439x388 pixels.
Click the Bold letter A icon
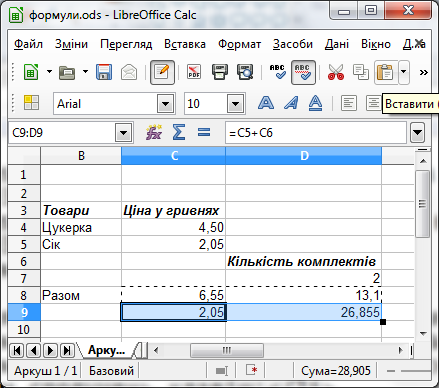point(266,103)
